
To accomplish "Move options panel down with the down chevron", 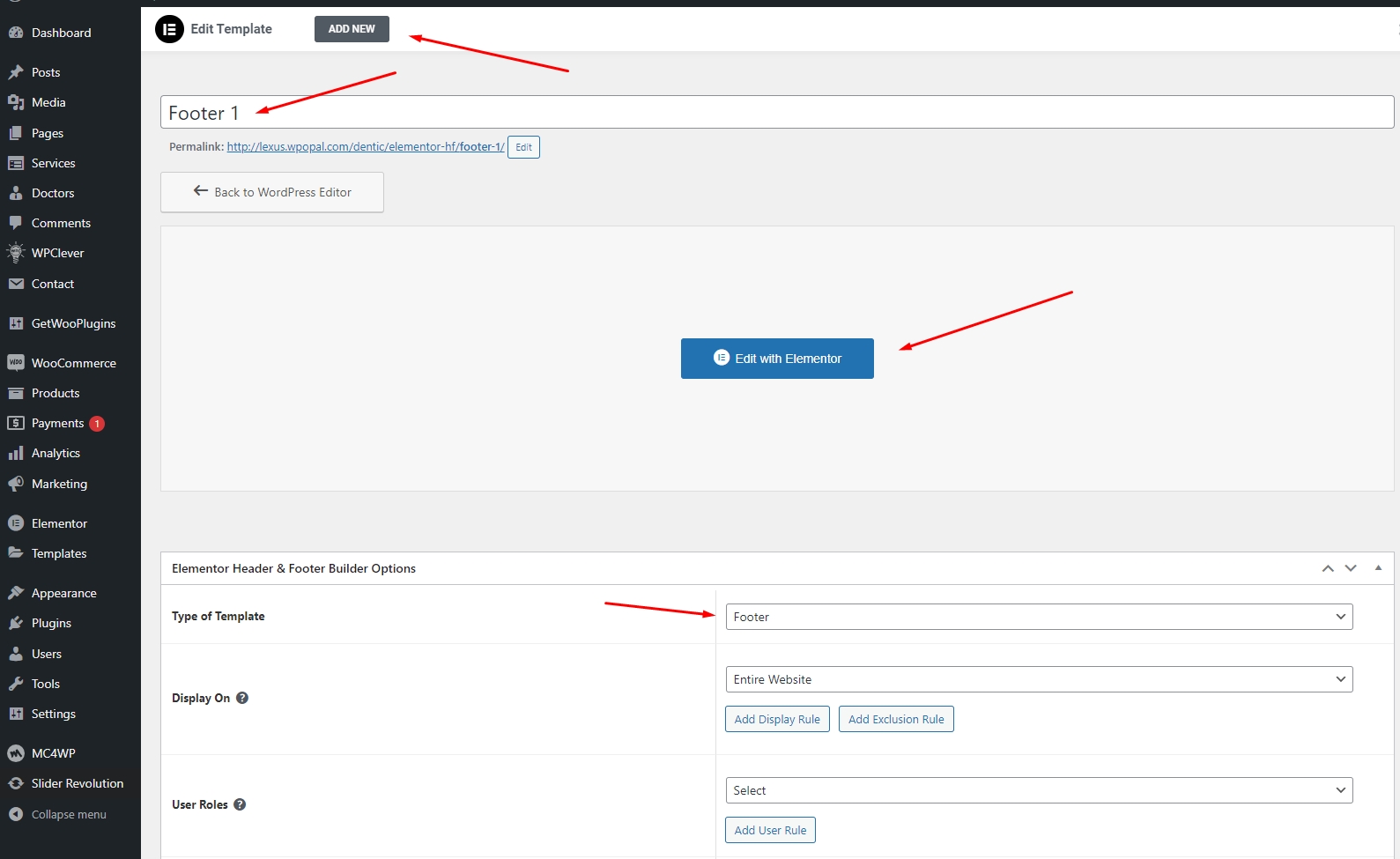I will click(x=1351, y=568).
